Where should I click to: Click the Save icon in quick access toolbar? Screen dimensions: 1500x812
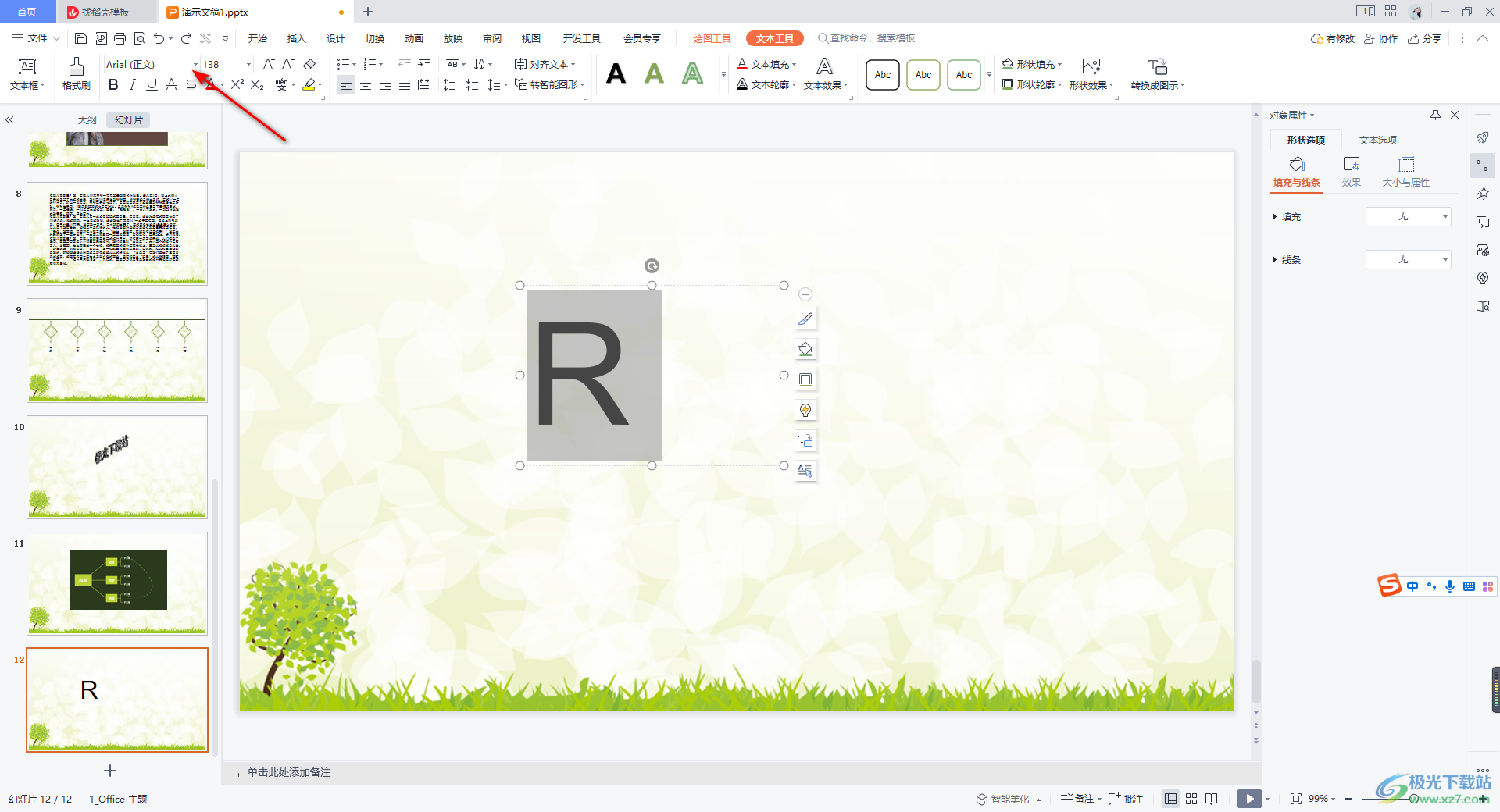pos(80,38)
